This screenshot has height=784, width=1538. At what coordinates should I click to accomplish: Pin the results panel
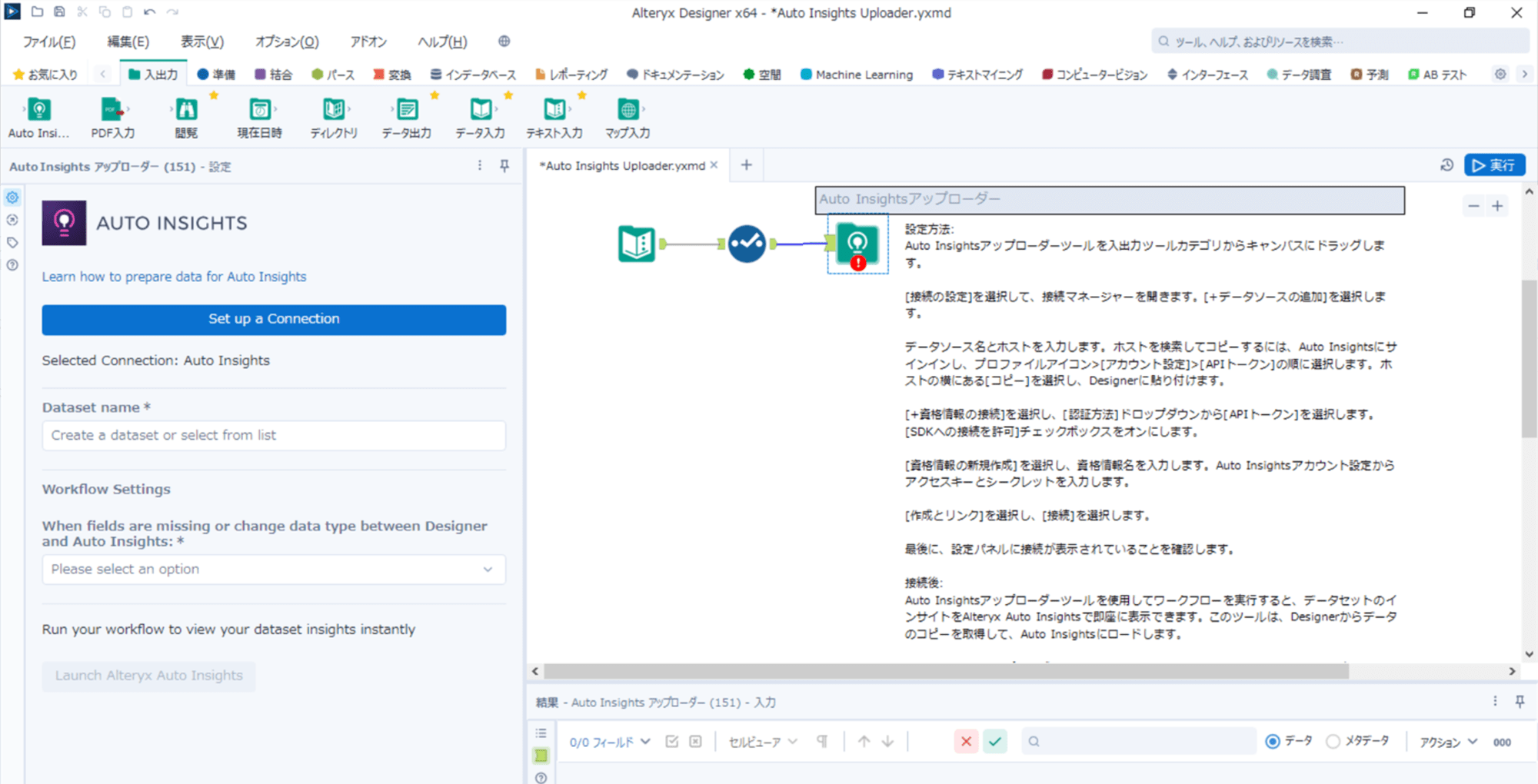click(x=1520, y=701)
